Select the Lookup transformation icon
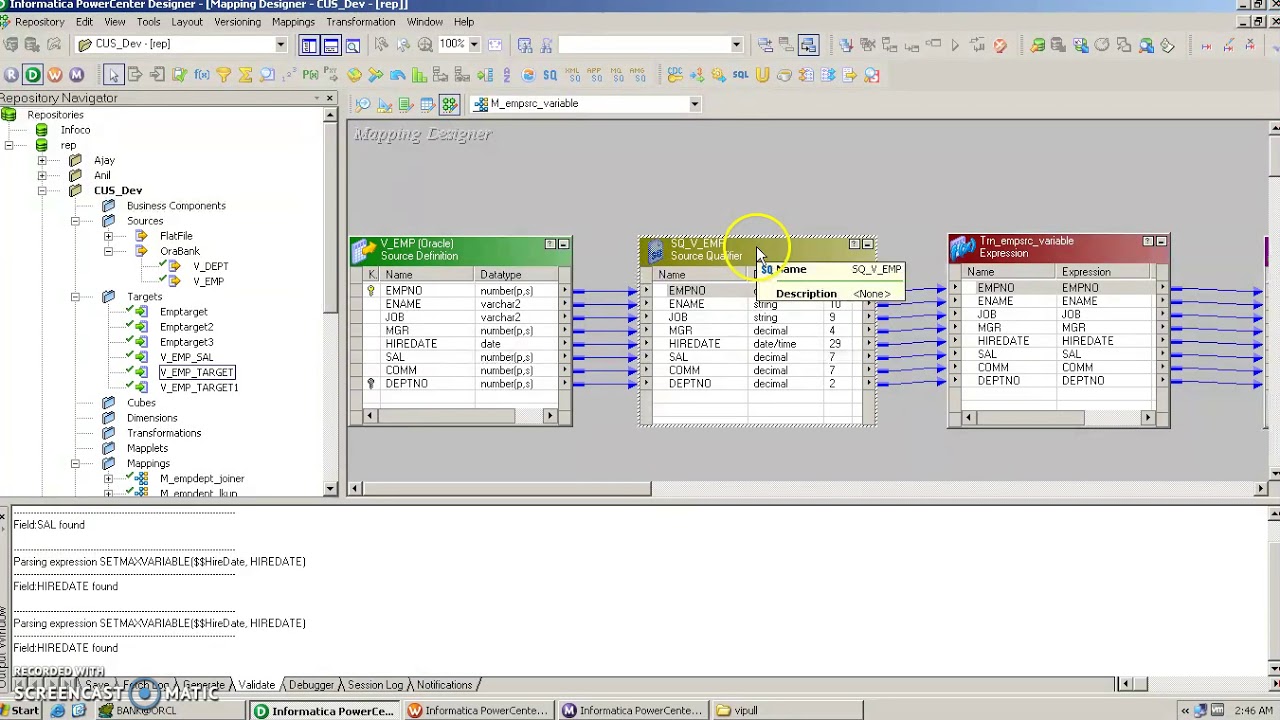 (267, 75)
